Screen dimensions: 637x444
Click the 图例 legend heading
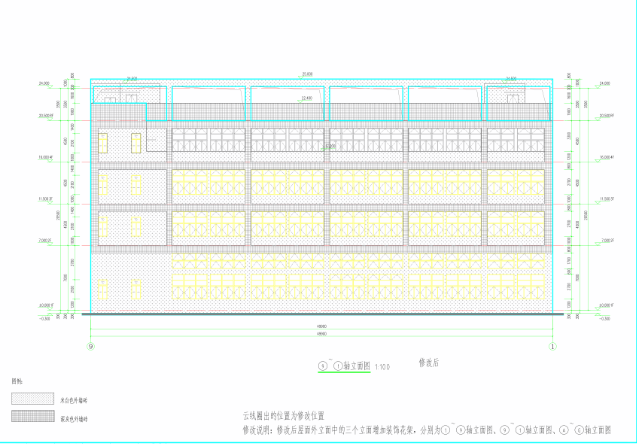(17, 381)
